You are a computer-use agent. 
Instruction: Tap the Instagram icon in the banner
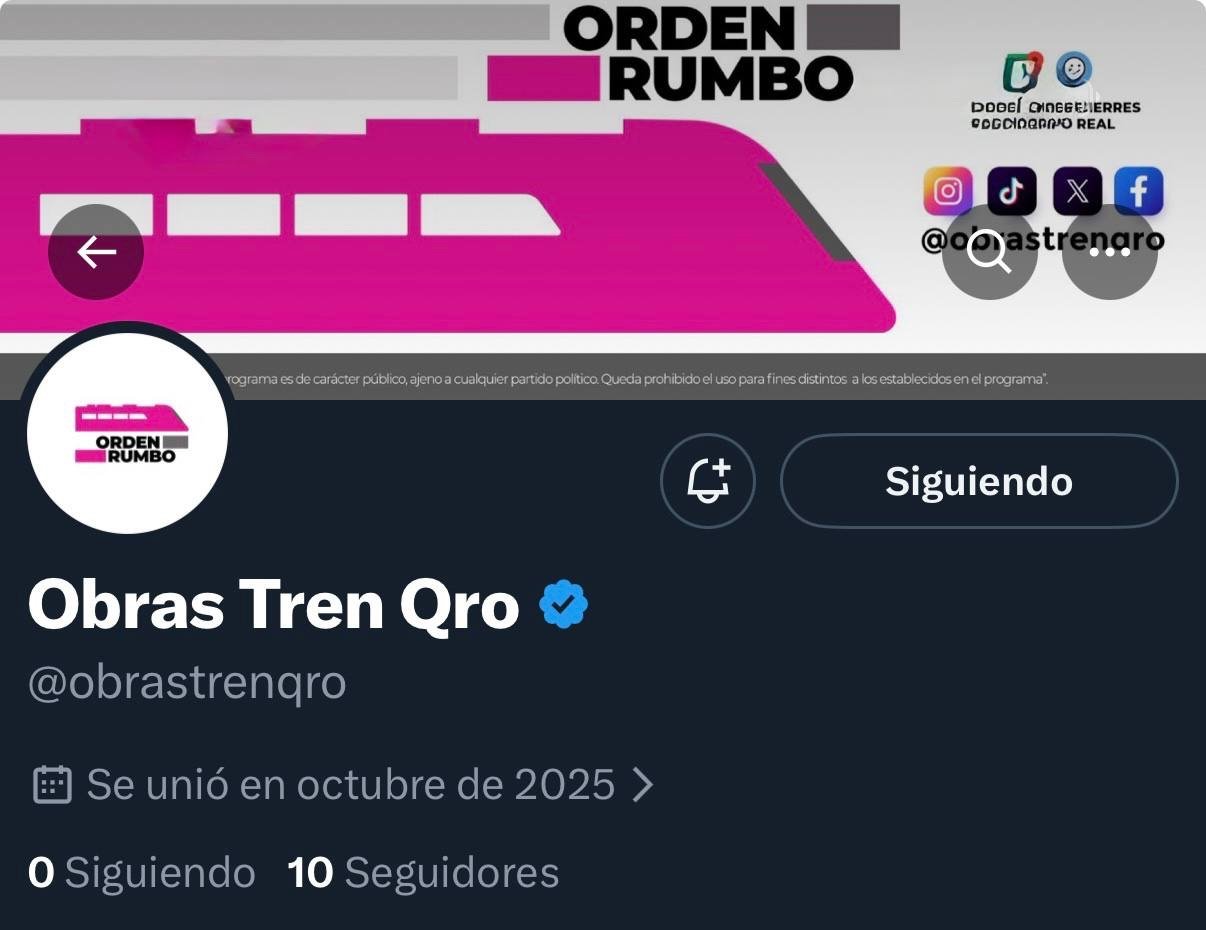click(x=948, y=191)
